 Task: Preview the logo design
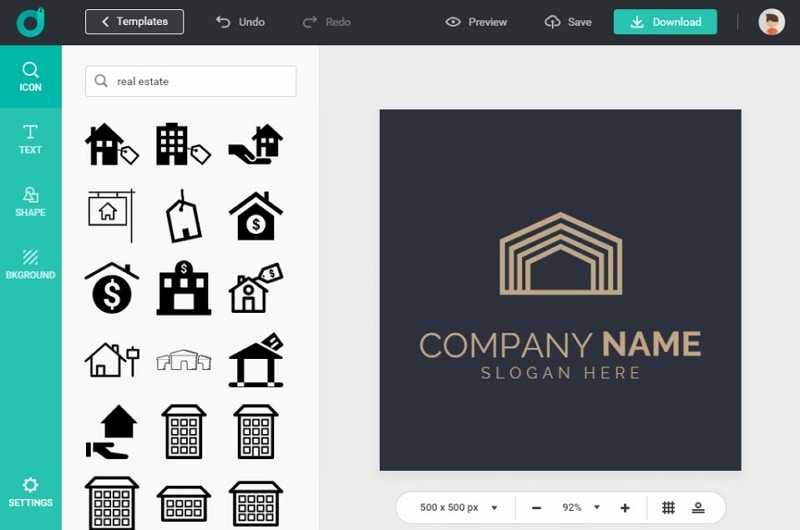coord(476,22)
